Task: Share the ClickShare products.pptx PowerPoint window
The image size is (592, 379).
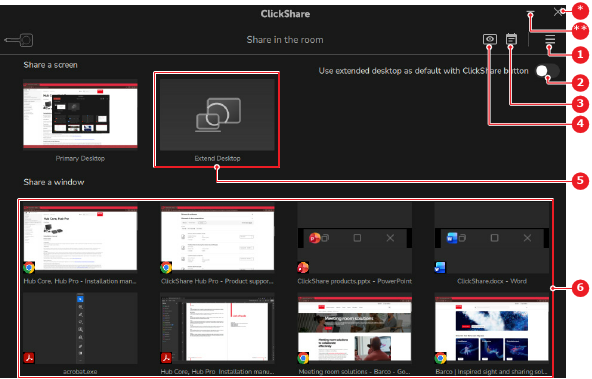Action: (x=354, y=243)
